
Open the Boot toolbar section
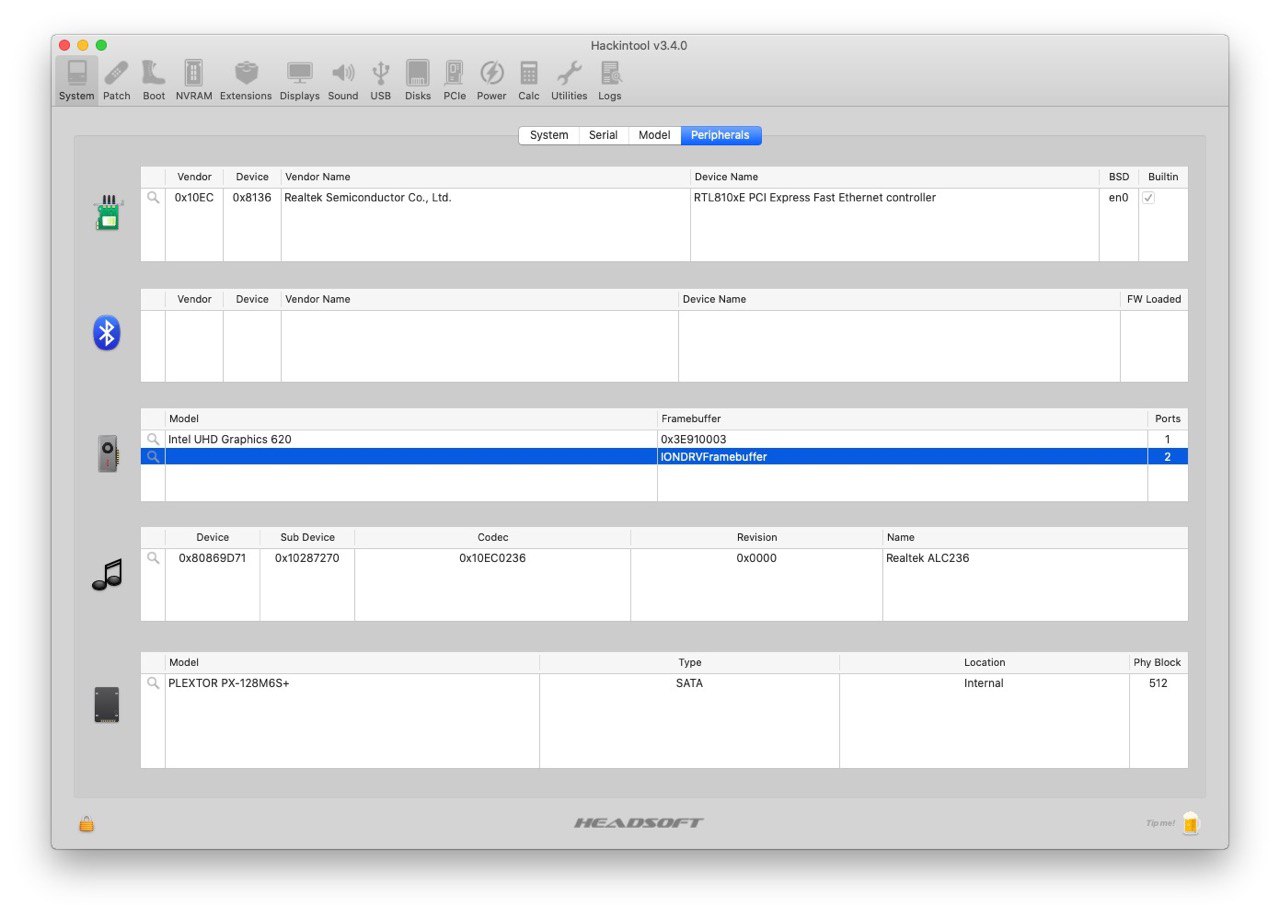point(154,81)
